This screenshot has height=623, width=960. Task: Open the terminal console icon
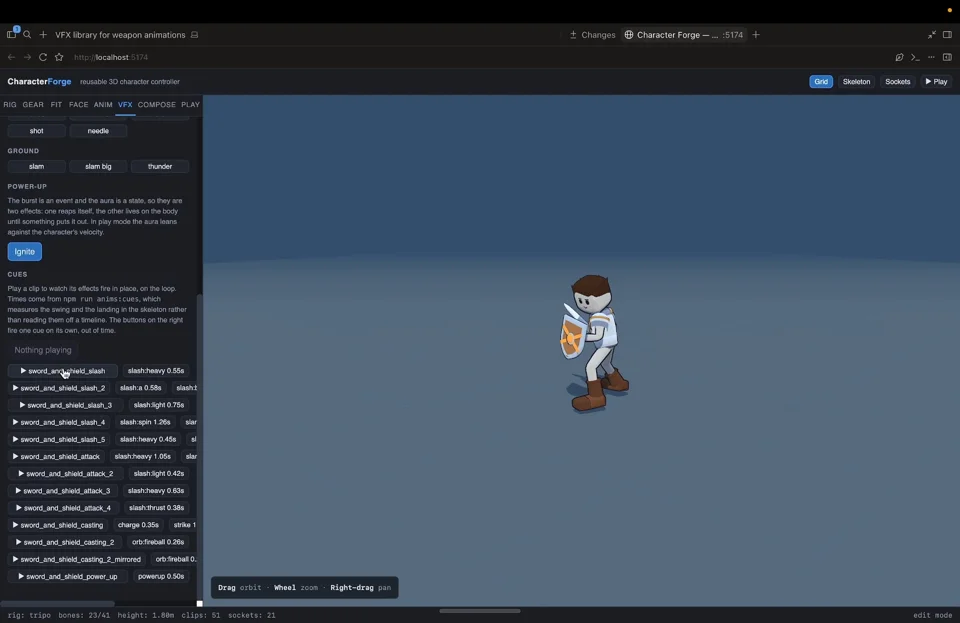915,57
